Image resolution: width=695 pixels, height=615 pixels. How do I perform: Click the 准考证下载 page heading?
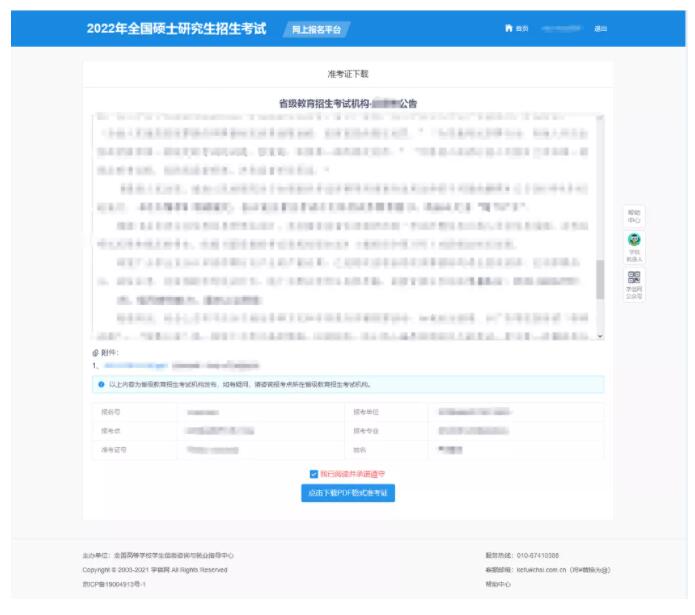(348, 74)
